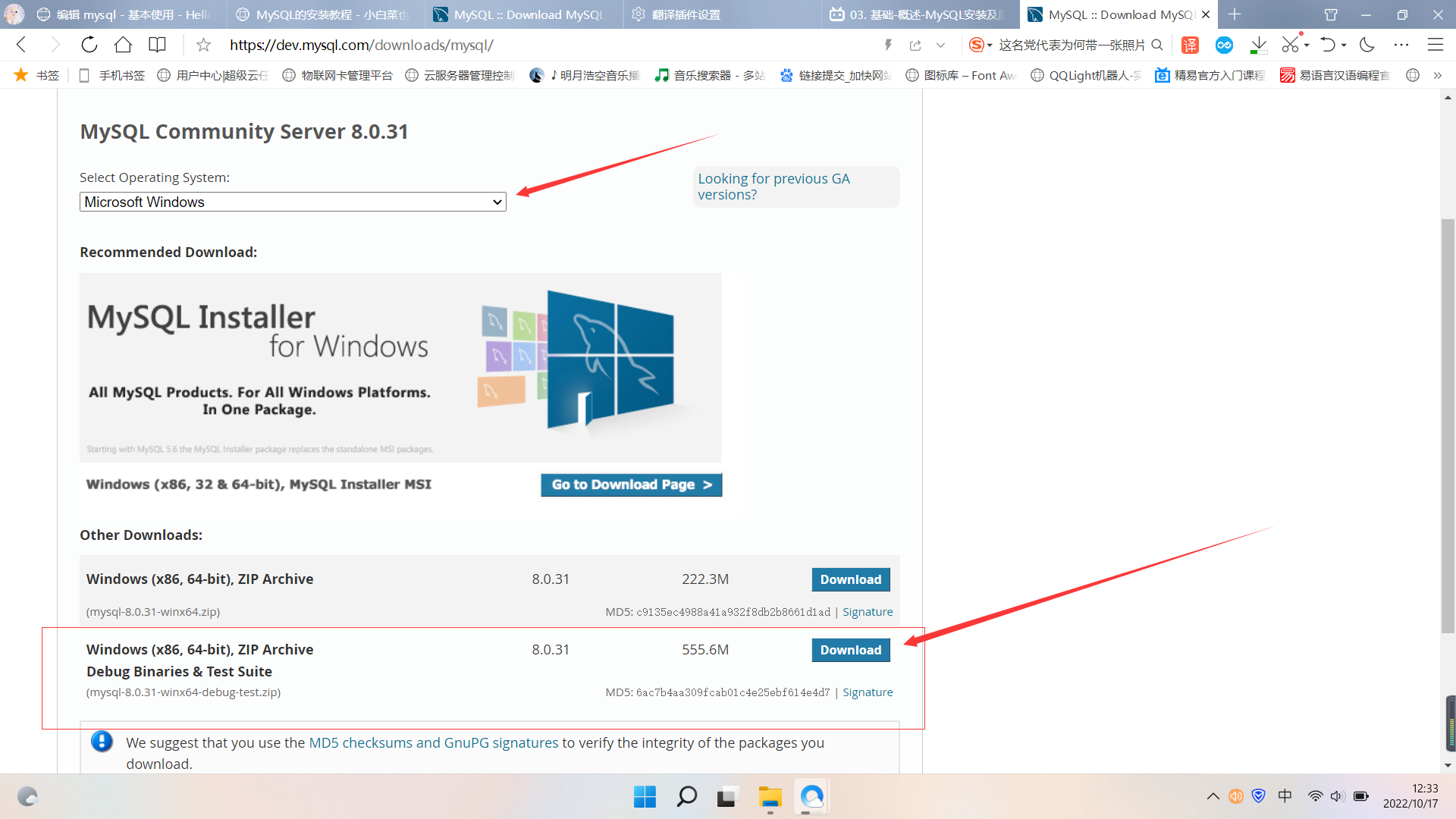Click the red translate plugin icon
1456x819 pixels.
(x=1190, y=45)
